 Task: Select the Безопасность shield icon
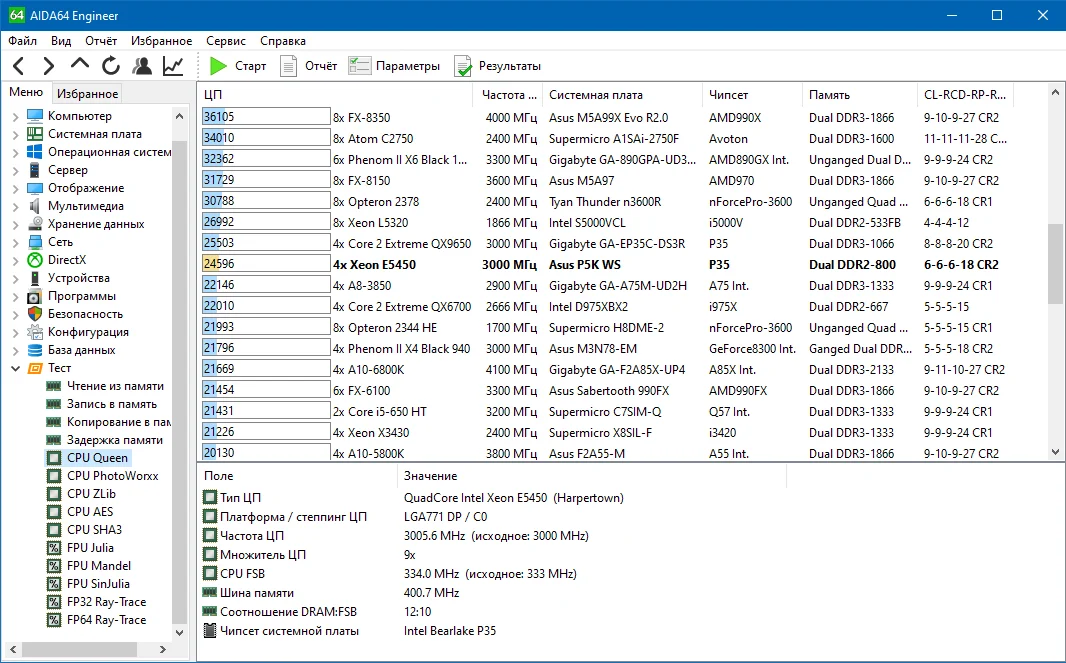(x=35, y=314)
